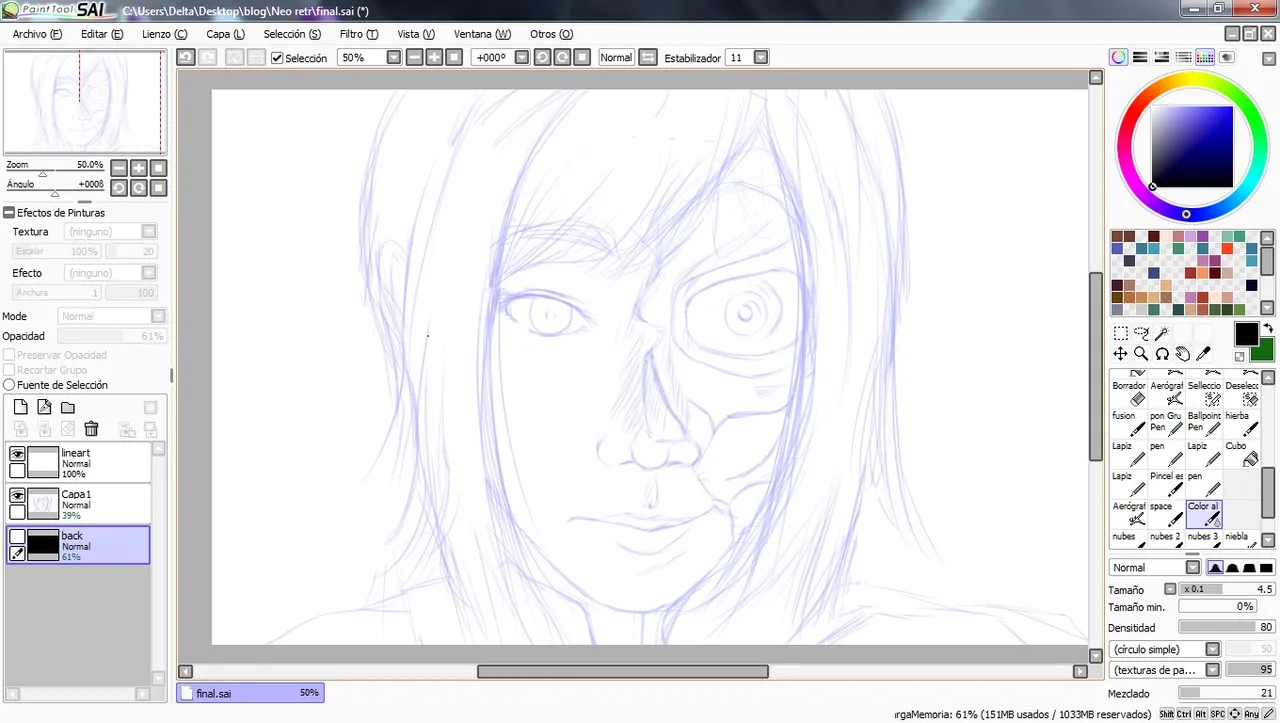Toggle the lock box on Capa1 layer
This screenshot has width=1280, height=723.
tap(17, 512)
